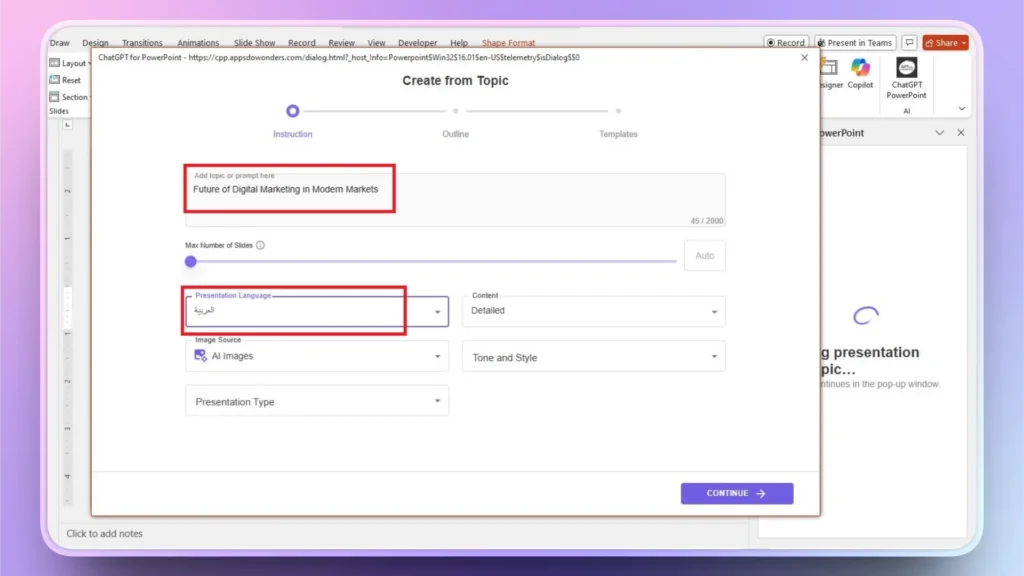The height and width of the screenshot is (576, 1024).
Task: Click the Section option
Action: pyautogui.click(x=68, y=96)
